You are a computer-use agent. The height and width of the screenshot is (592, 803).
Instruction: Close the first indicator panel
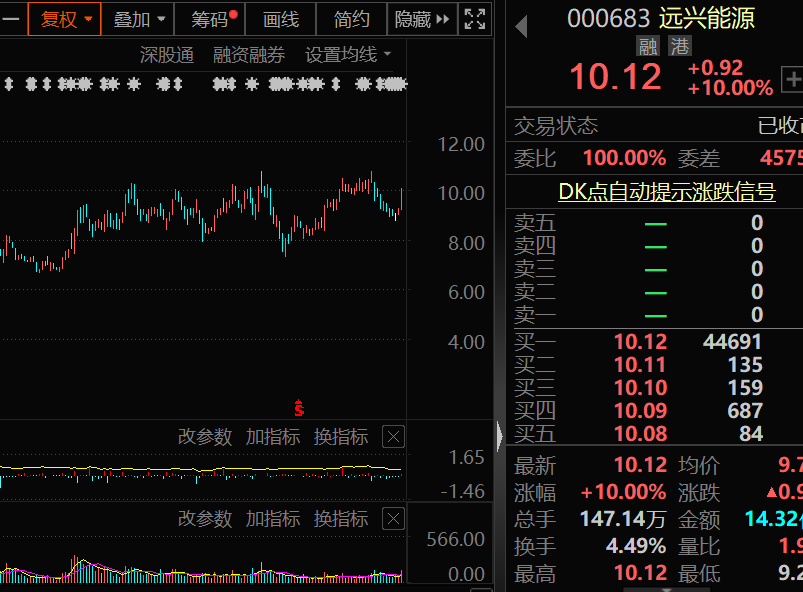[x=394, y=437]
